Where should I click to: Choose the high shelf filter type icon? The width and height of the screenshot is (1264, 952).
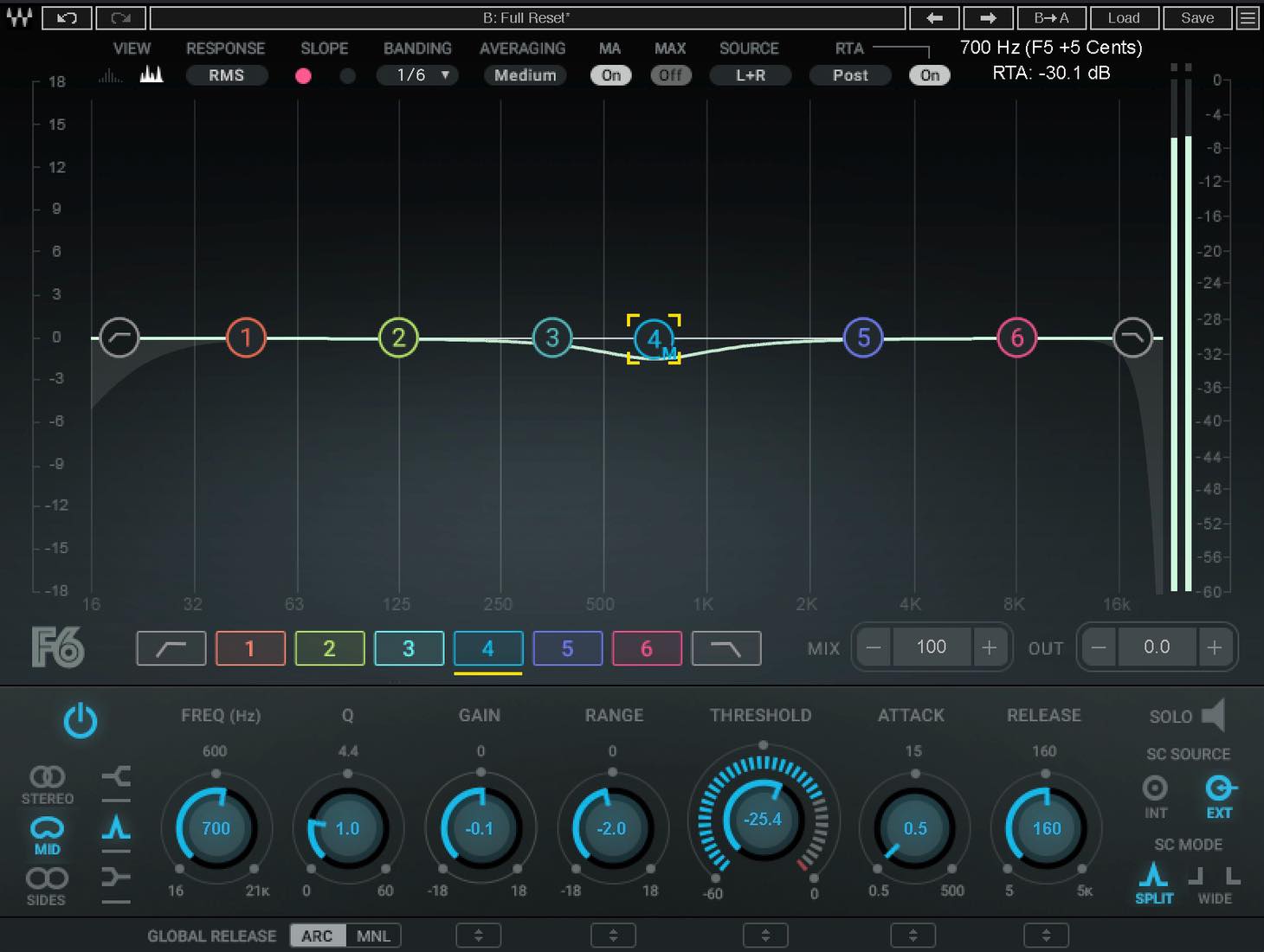click(x=116, y=777)
